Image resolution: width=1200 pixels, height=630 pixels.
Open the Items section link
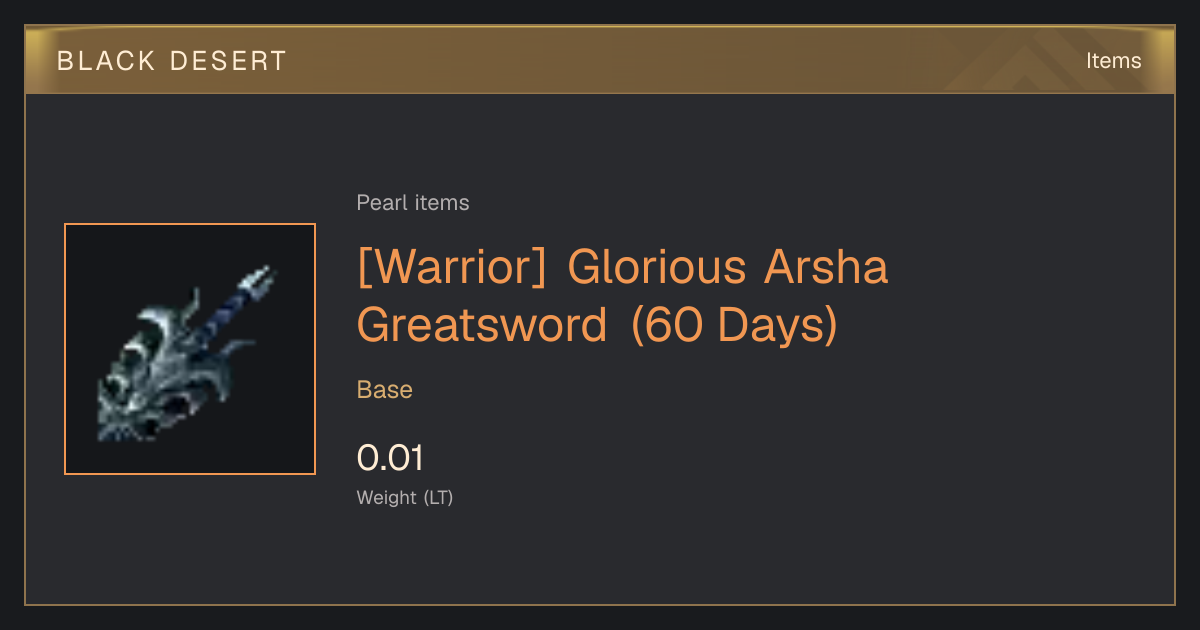(1113, 60)
